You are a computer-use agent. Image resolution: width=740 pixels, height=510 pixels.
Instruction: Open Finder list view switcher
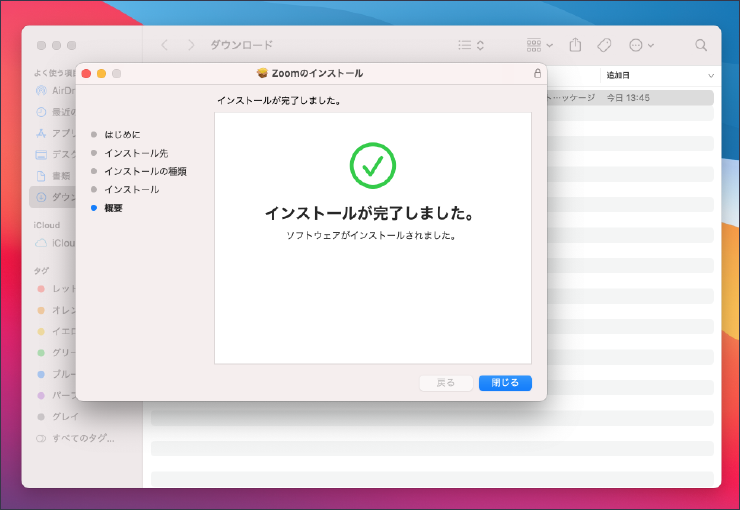tap(471, 45)
